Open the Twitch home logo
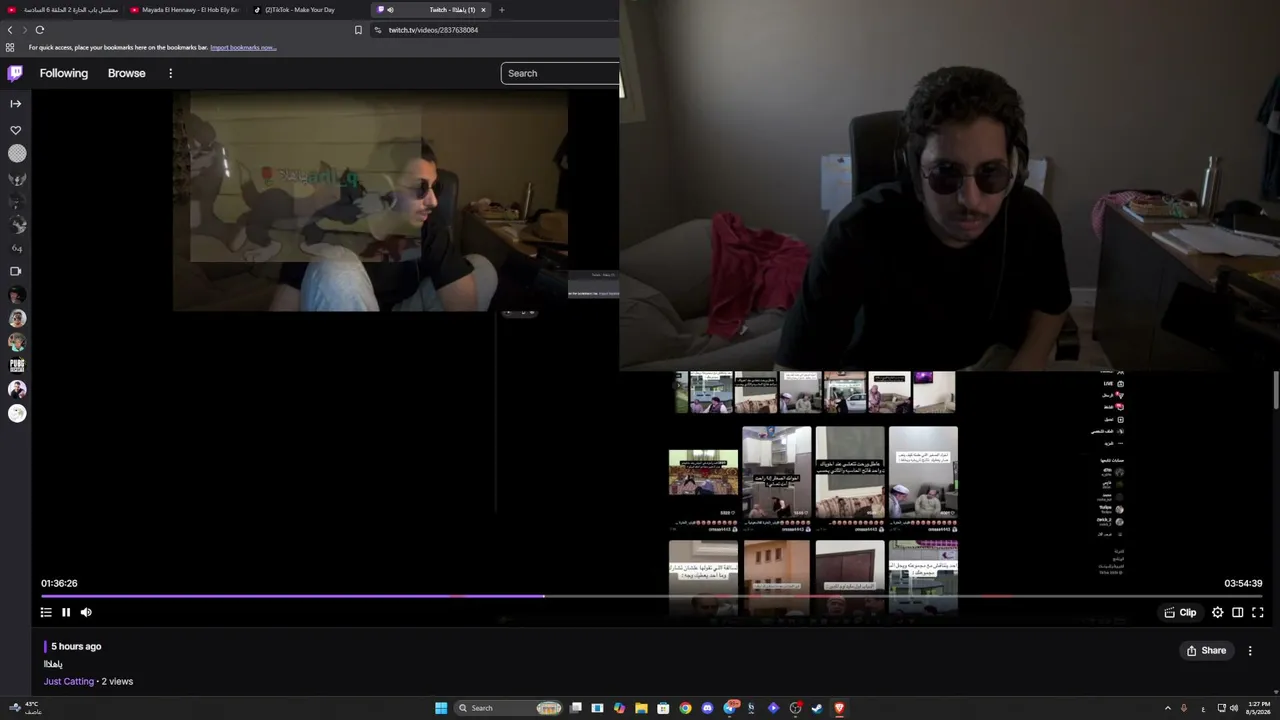 click(x=15, y=73)
